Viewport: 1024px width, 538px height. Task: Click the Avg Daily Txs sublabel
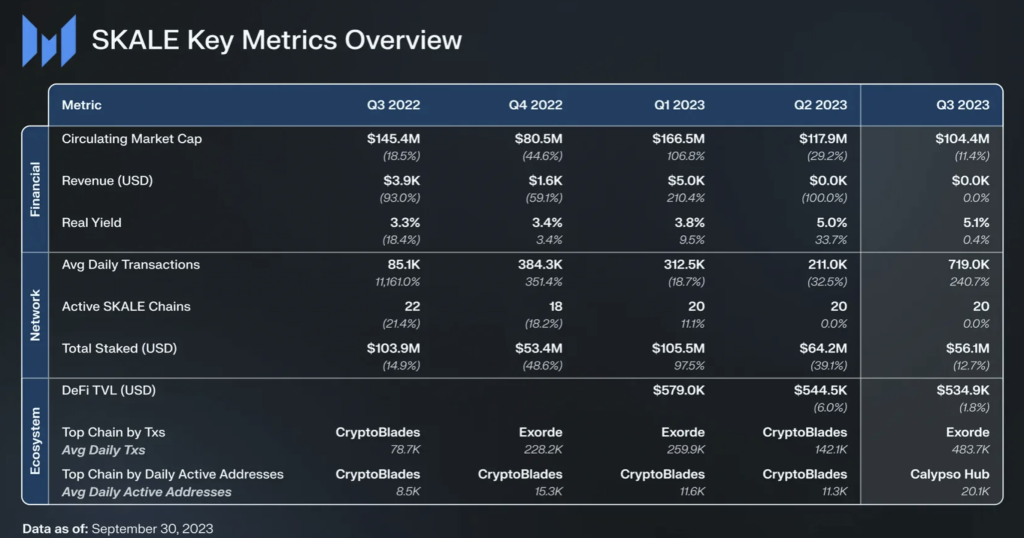103,450
